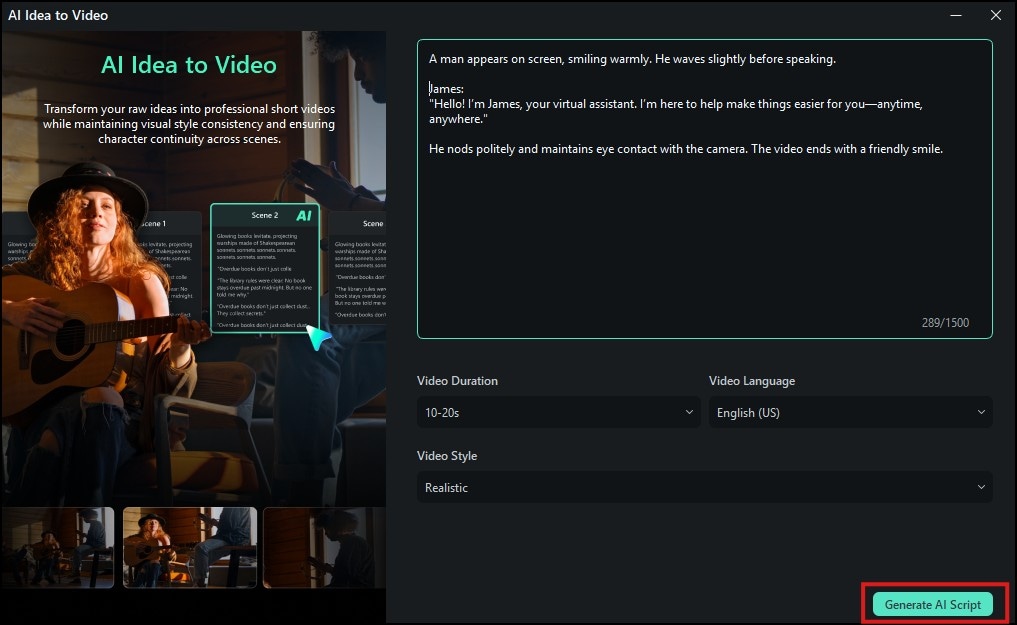Select the first preview thumbnail below banner
Screen dimensions: 1017x625
[58, 547]
